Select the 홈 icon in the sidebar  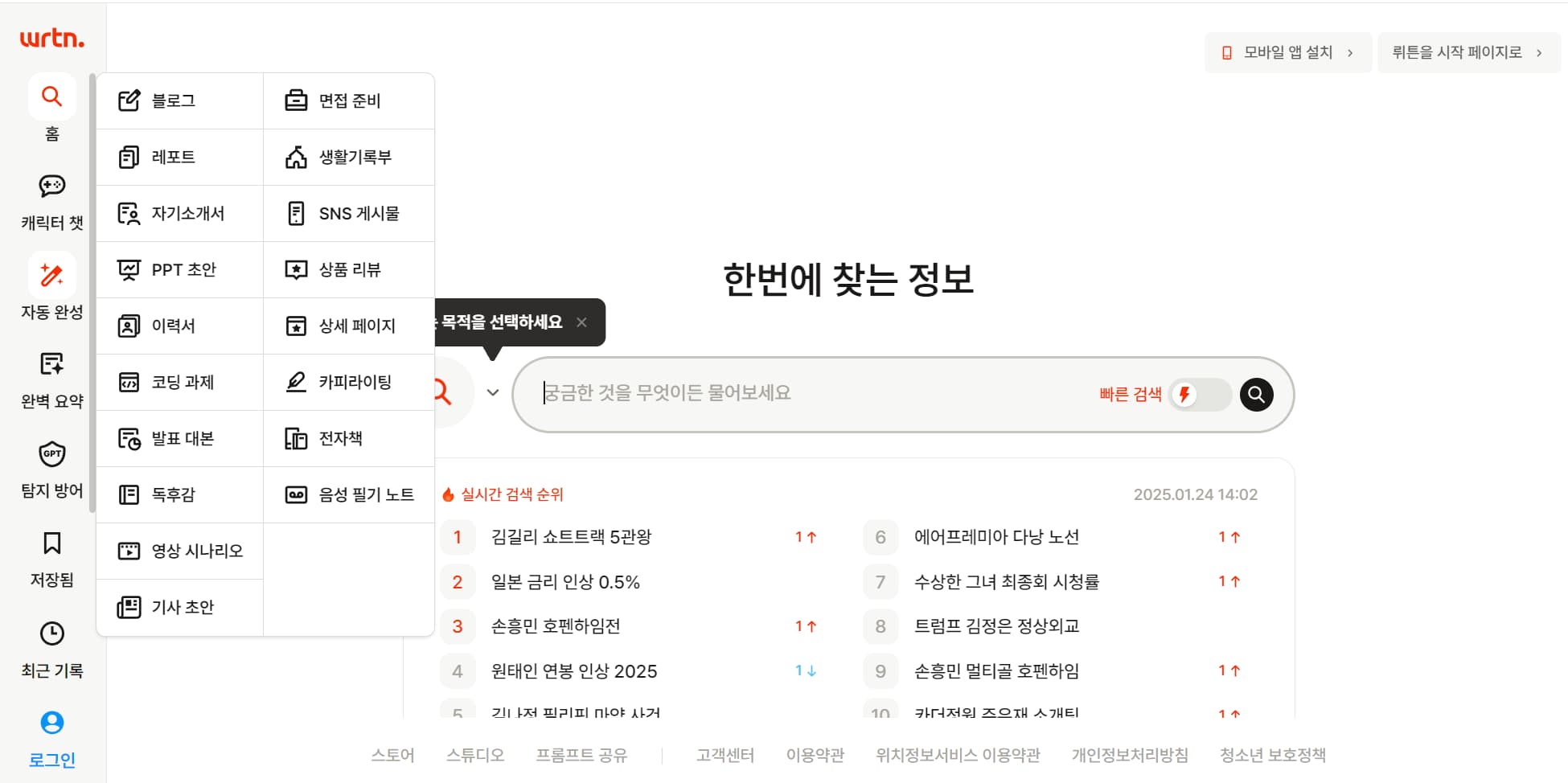(51, 96)
